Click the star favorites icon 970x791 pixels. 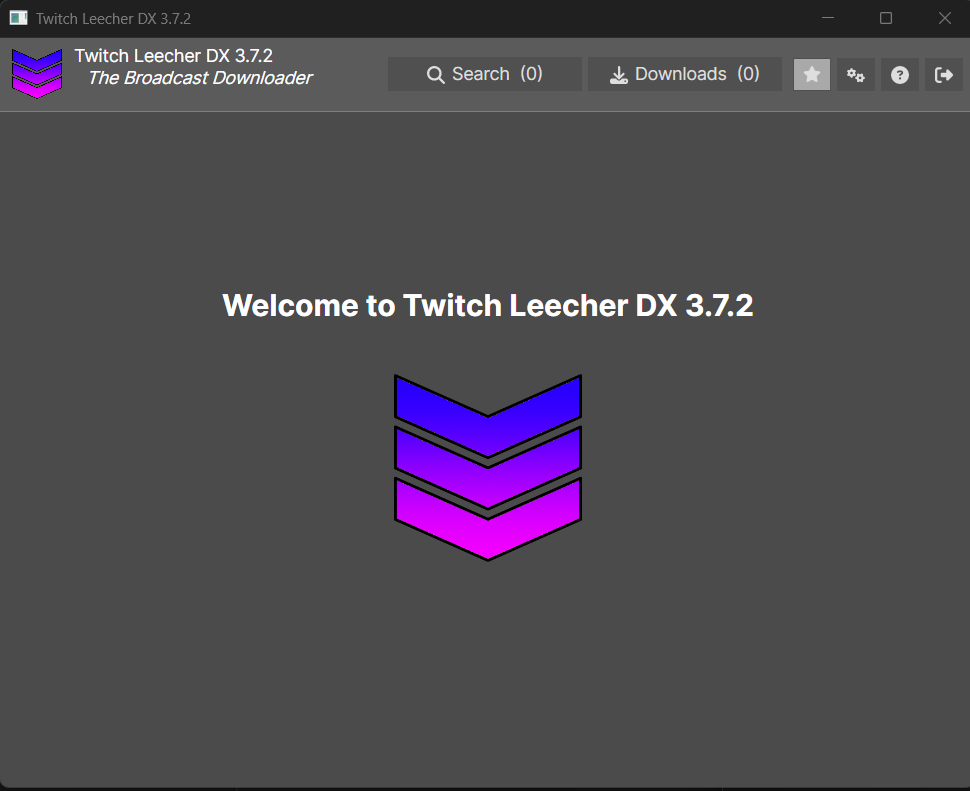point(812,75)
